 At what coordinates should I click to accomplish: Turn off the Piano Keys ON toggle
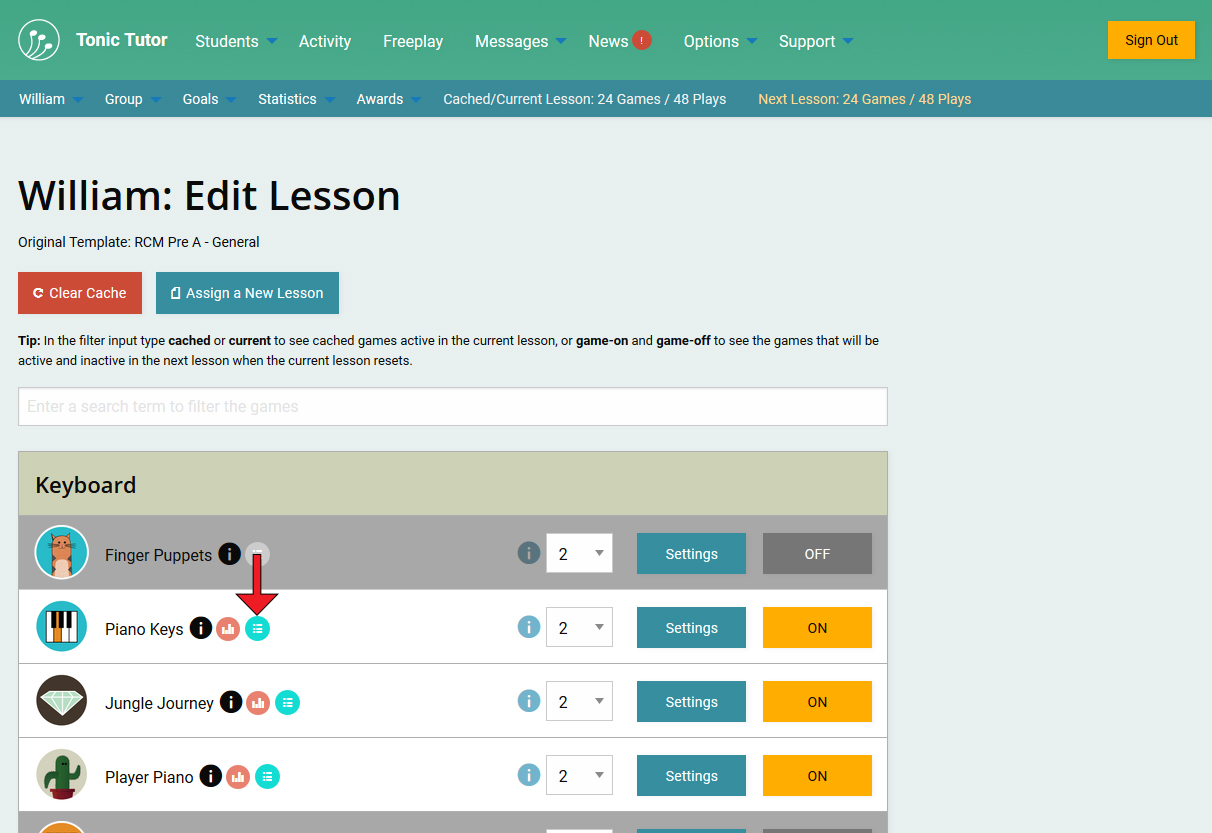click(817, 628)
